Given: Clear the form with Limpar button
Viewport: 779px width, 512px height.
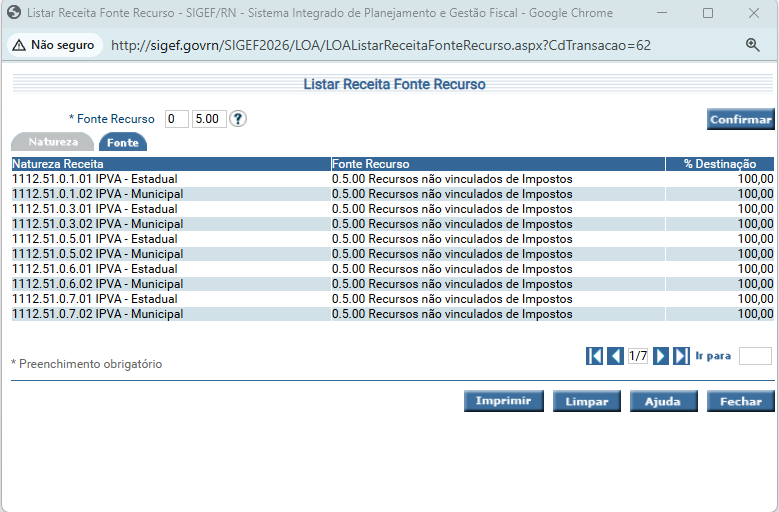Looking at the screenshot, I should click(x=586, y=401).
